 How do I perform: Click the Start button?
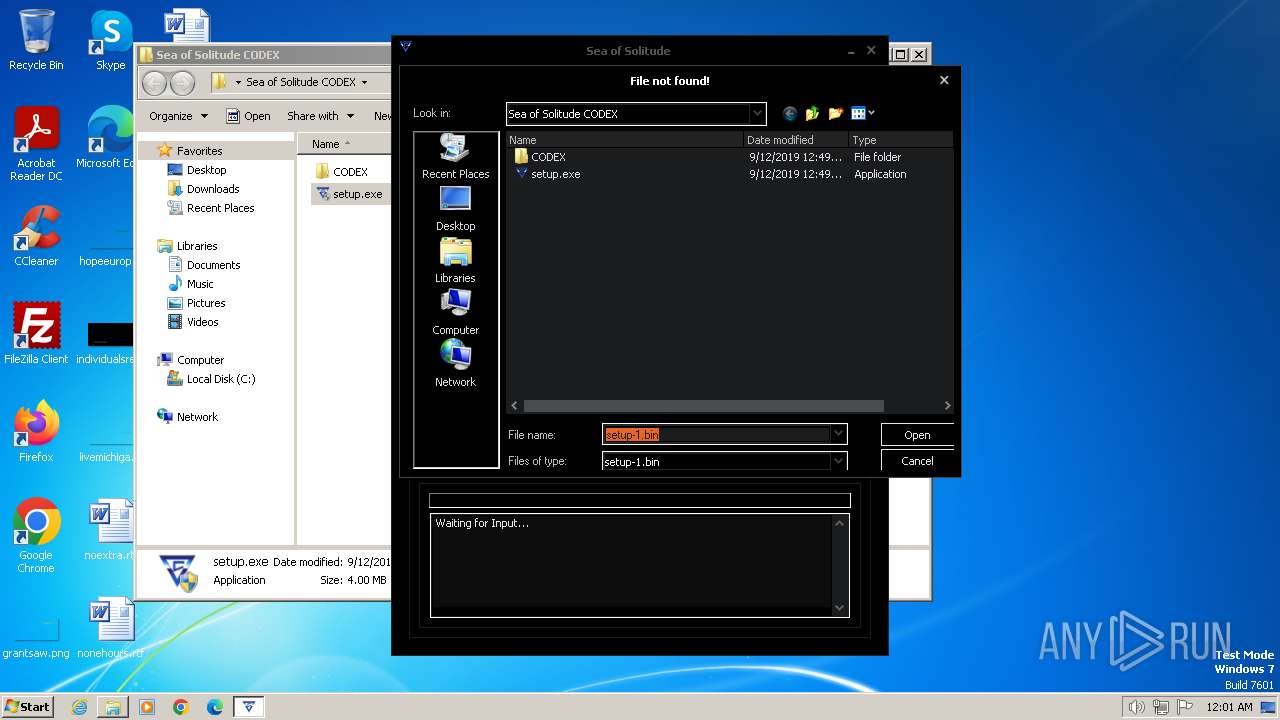(27, 706)
